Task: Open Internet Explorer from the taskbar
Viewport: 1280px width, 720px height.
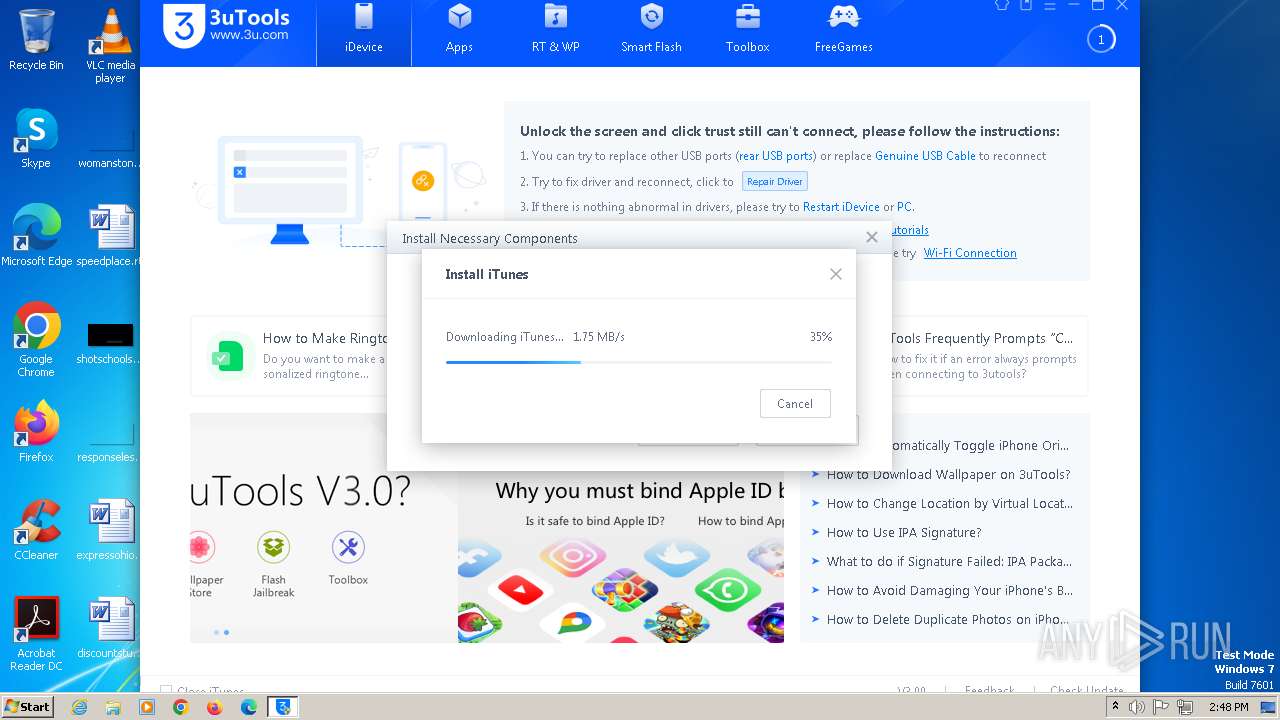Action: click(x=79, y=707)
